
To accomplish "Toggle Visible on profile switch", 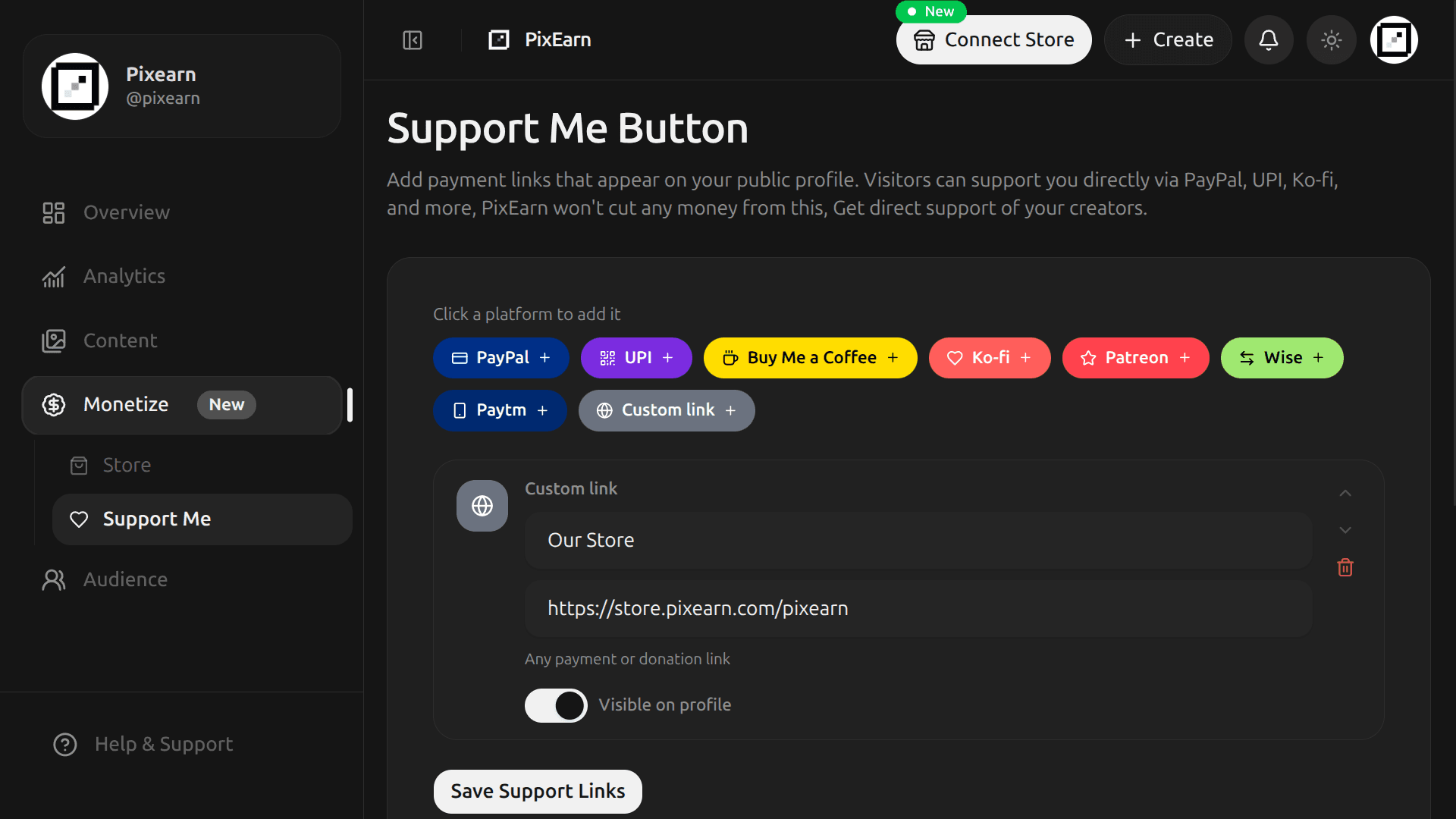I will tap(556, 705).
